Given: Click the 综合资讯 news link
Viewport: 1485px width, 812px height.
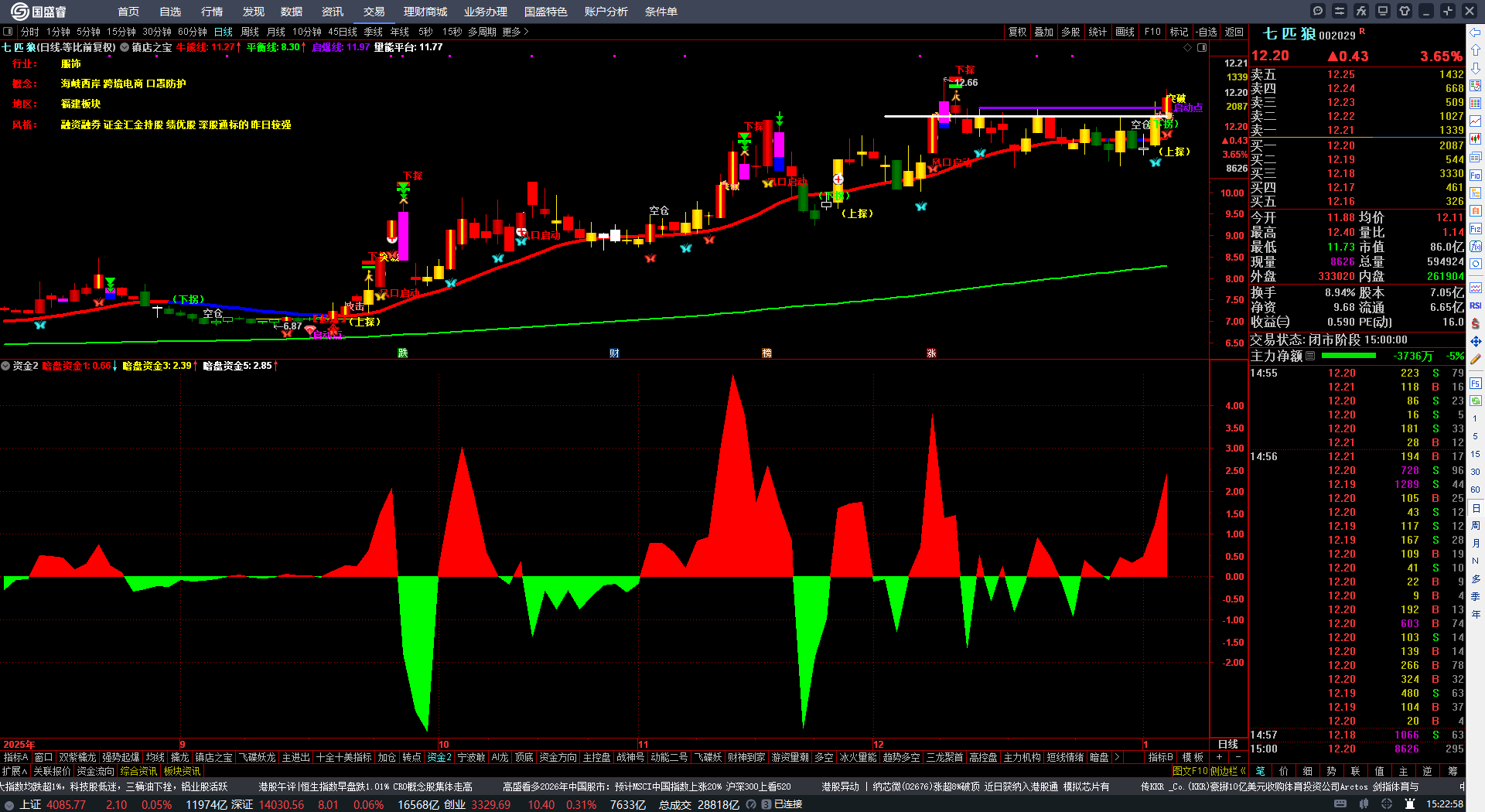Looking at the screenshot, I should [138, 771].
